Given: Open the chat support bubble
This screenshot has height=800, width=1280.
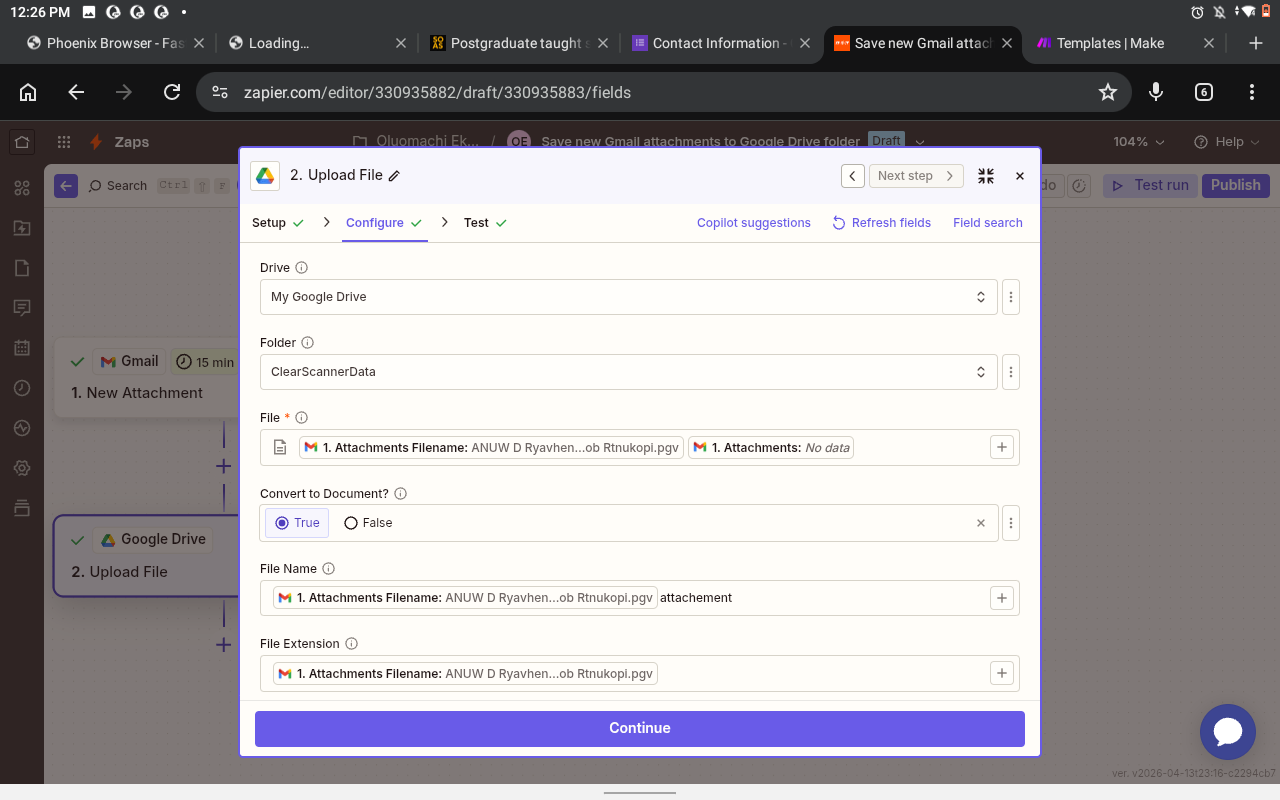Looking at the screenshot, I should tap(1227, 732).
